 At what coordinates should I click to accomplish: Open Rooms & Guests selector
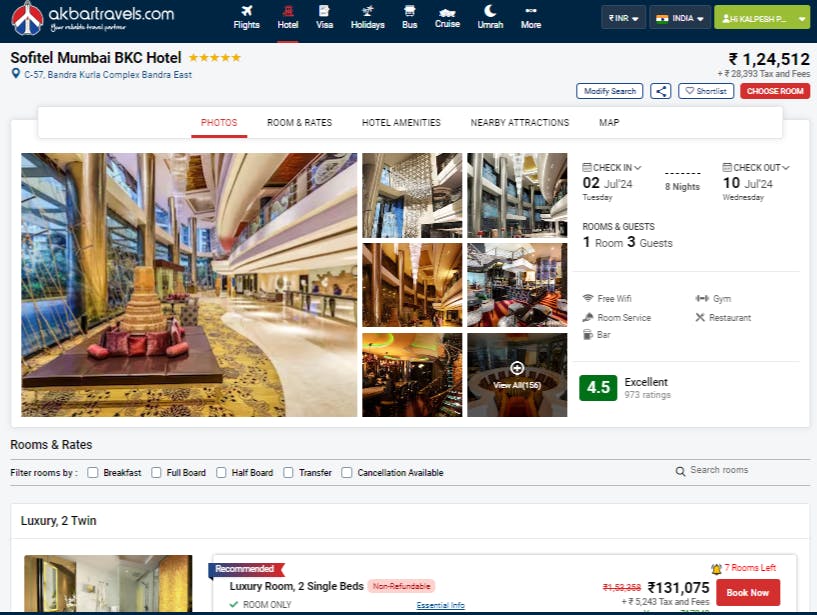[x=627, y=236]
